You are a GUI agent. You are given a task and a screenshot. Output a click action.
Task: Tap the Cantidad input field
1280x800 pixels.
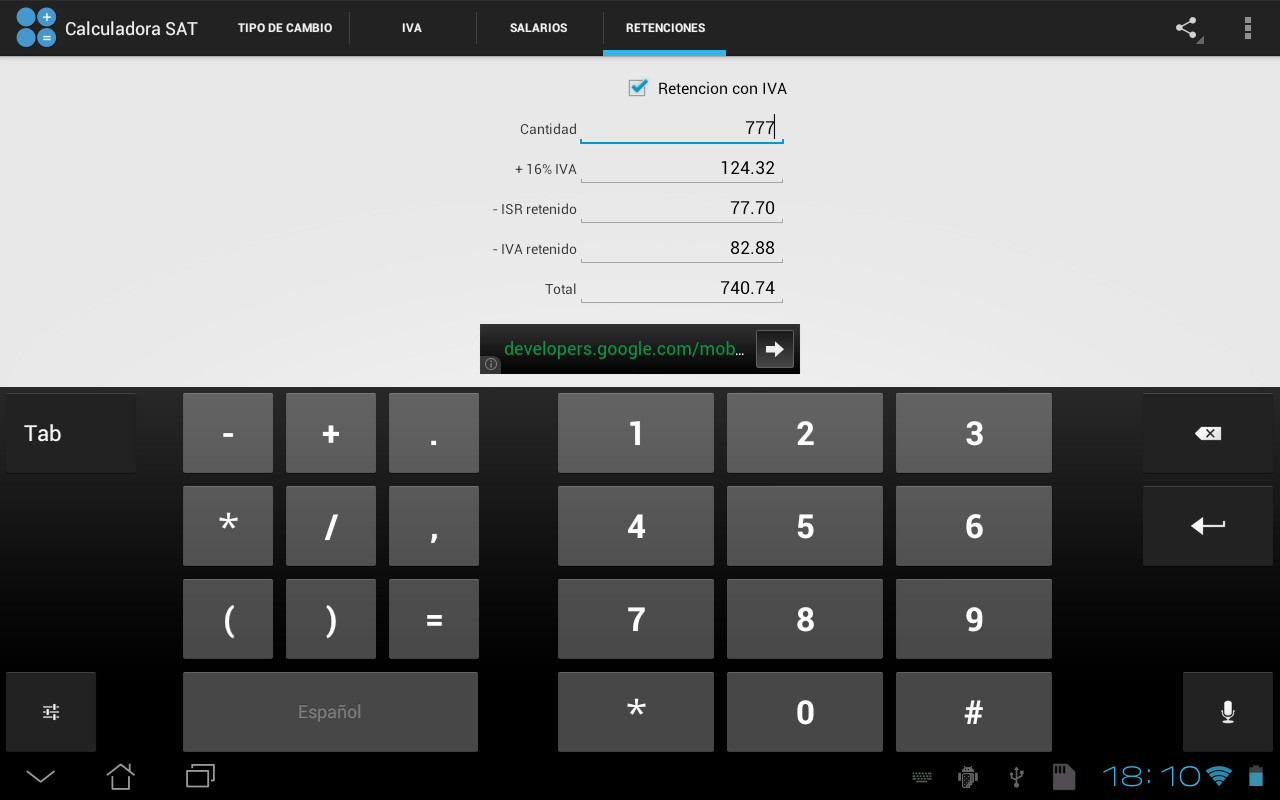[x=681, y=128]
